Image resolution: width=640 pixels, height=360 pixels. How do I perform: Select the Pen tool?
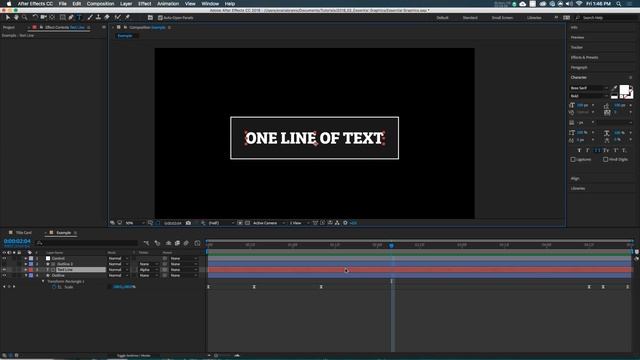[71, 18]
